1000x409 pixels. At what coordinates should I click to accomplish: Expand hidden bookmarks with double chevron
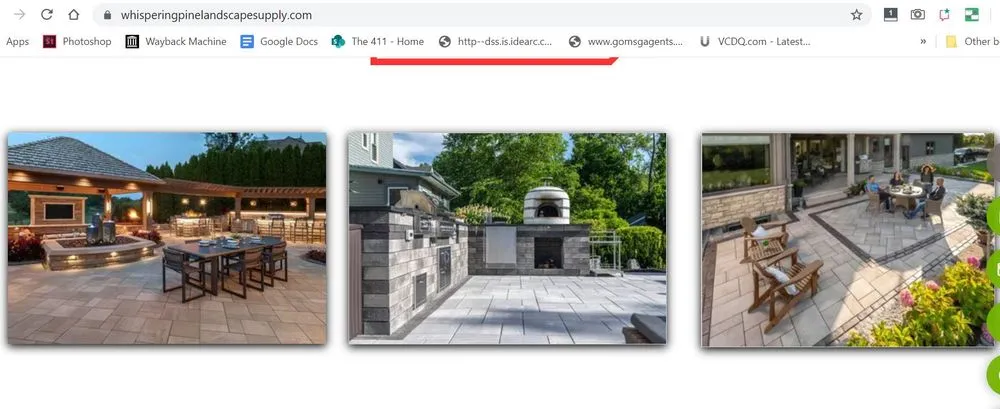pos(923,42)
